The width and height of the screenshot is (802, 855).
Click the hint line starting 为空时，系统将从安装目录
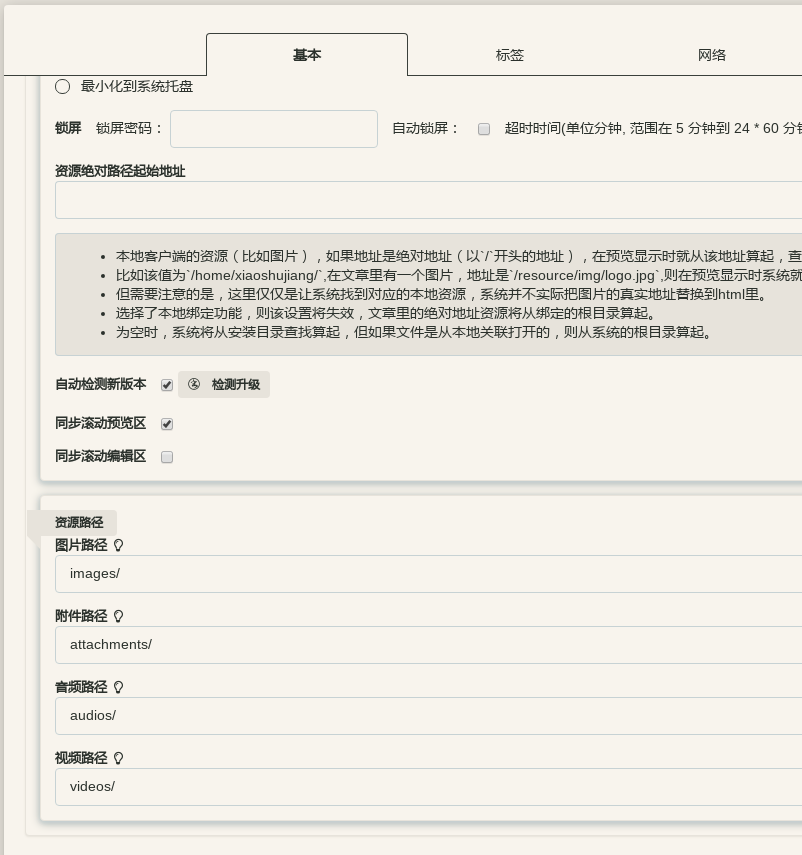(x=414, y=332)
